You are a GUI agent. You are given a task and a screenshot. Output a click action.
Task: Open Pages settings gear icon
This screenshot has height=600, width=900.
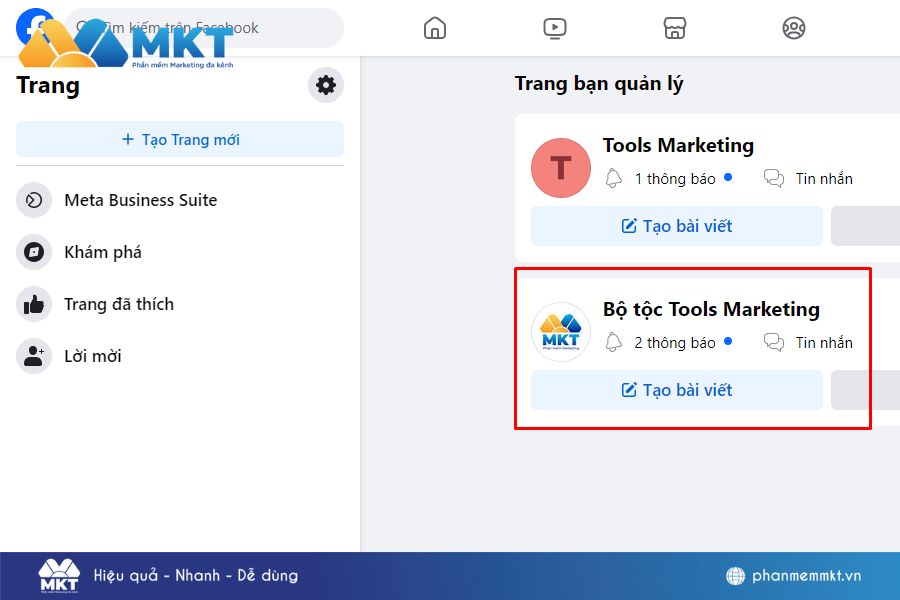coord(326,85)
